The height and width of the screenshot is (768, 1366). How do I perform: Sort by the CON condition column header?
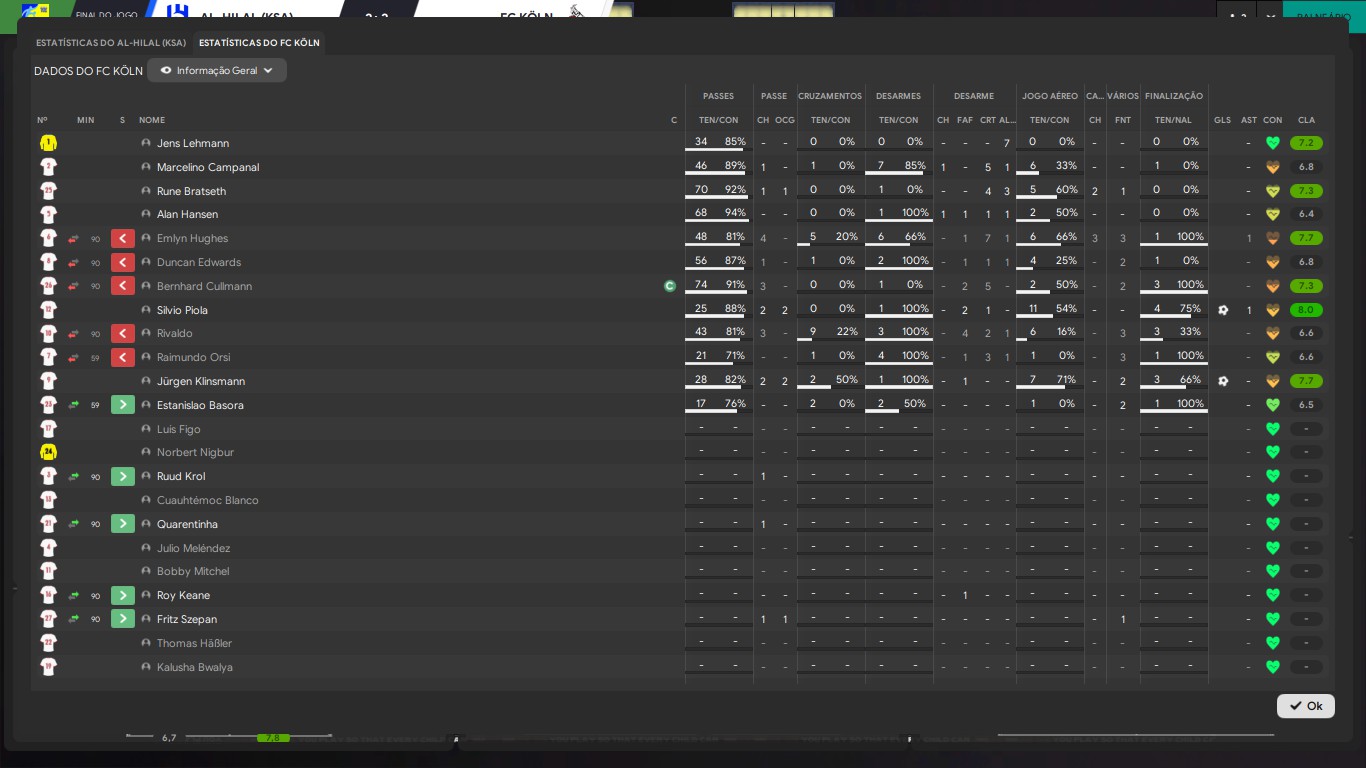pyautogui.click(x=1272, y=120)
